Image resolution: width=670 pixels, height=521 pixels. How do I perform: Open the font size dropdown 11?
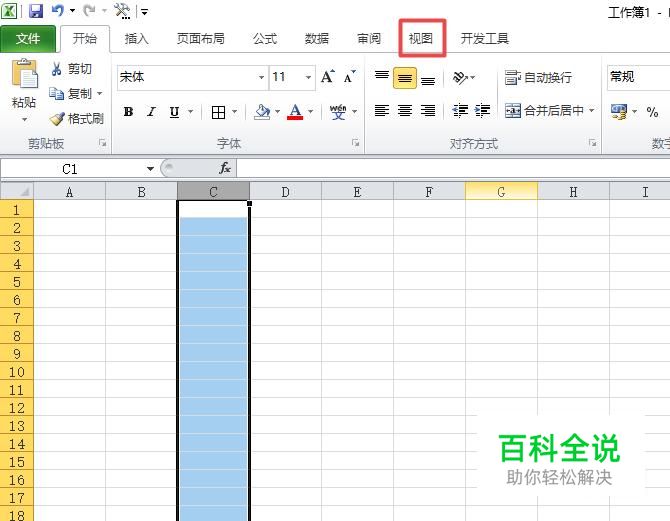click(308, 77)
